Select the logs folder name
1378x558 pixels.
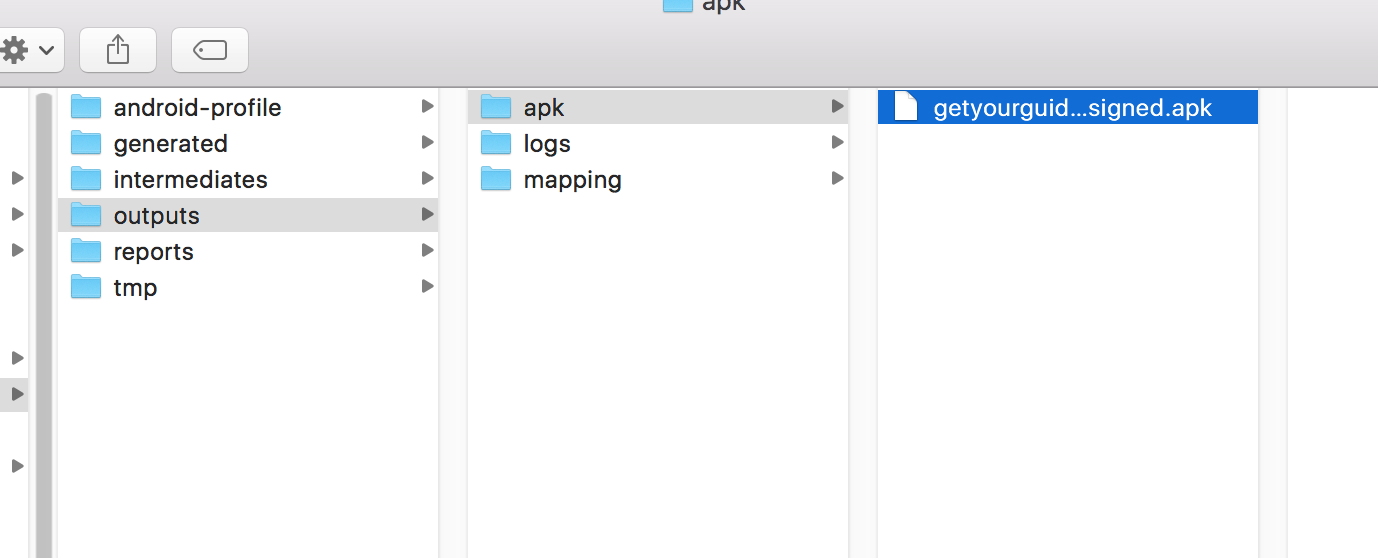click(547, 144)
